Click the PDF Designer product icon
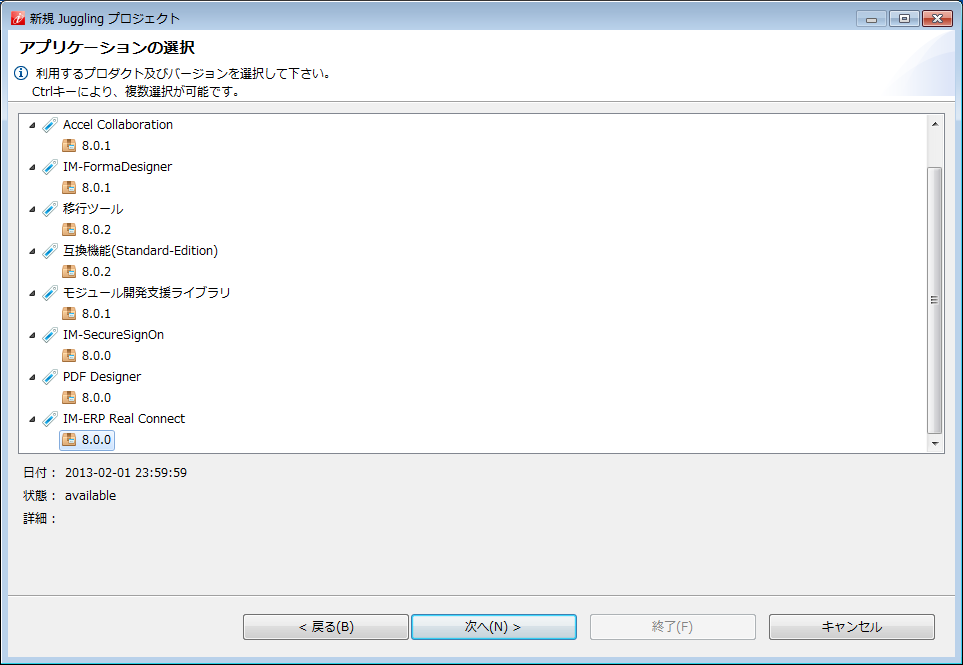This screenshot has height=665, width=963. pos(50,377)
